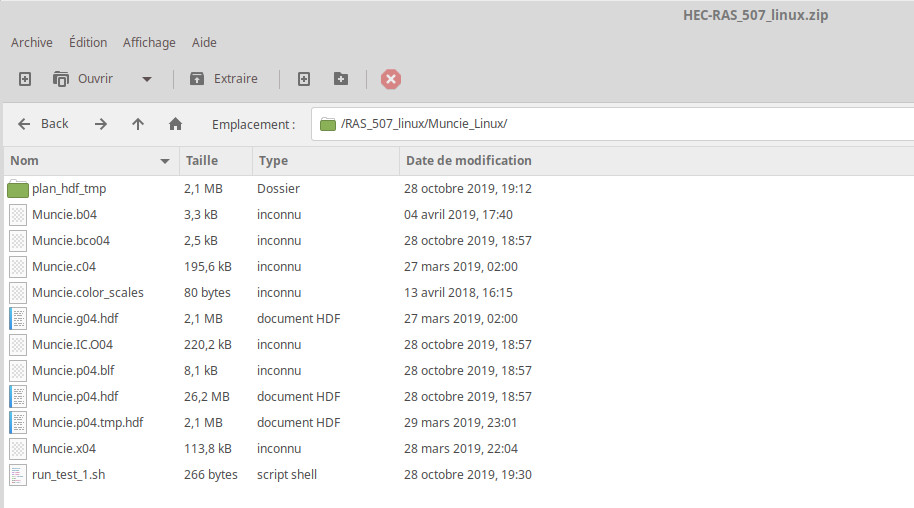Click the Muncie.p04.hdf file name

point(75,397)
